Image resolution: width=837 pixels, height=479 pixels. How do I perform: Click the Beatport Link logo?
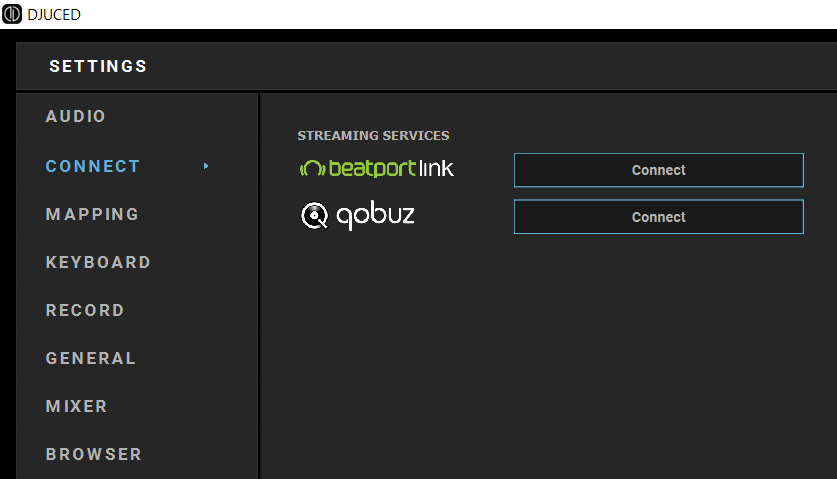[x=376, y=169]
